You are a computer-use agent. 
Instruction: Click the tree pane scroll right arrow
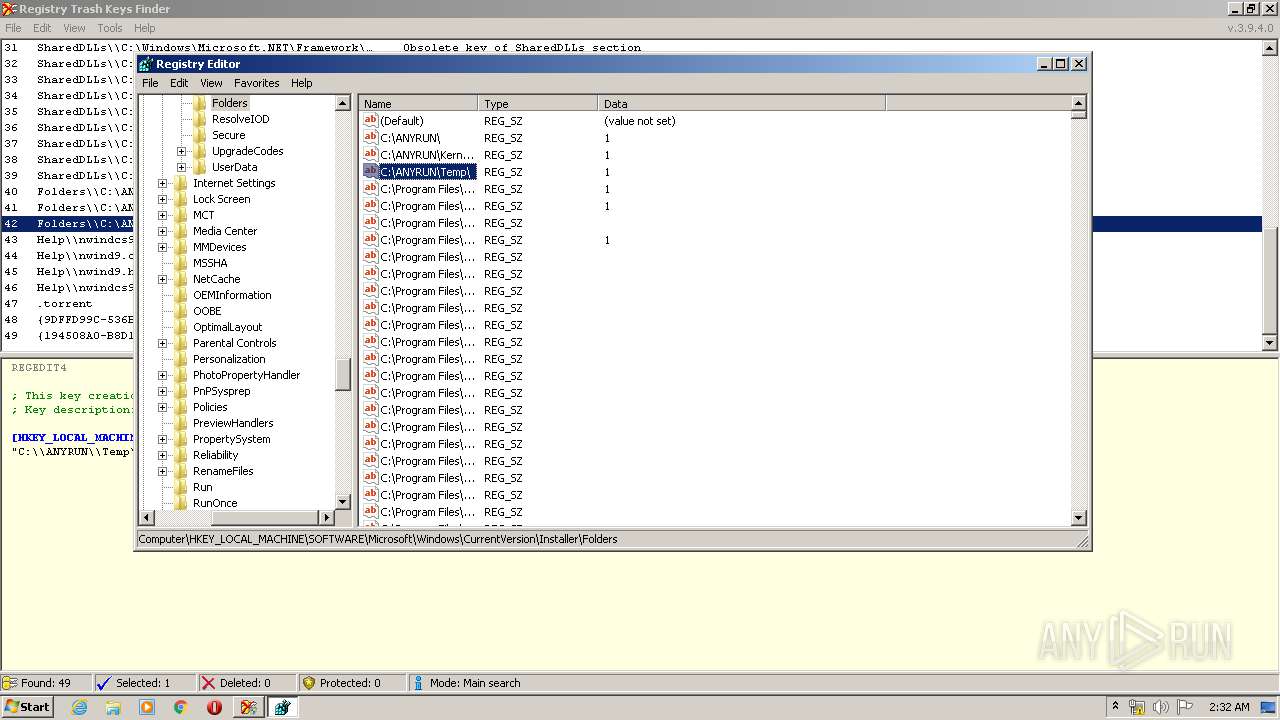(x=326, y=517)
